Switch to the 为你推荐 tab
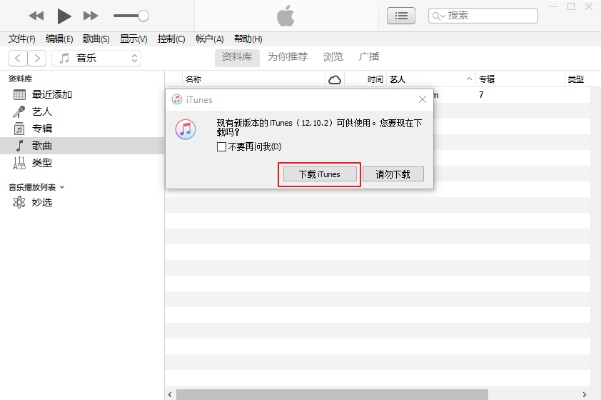The height and width of the screenshot is (400, 601). coord(286,57)
